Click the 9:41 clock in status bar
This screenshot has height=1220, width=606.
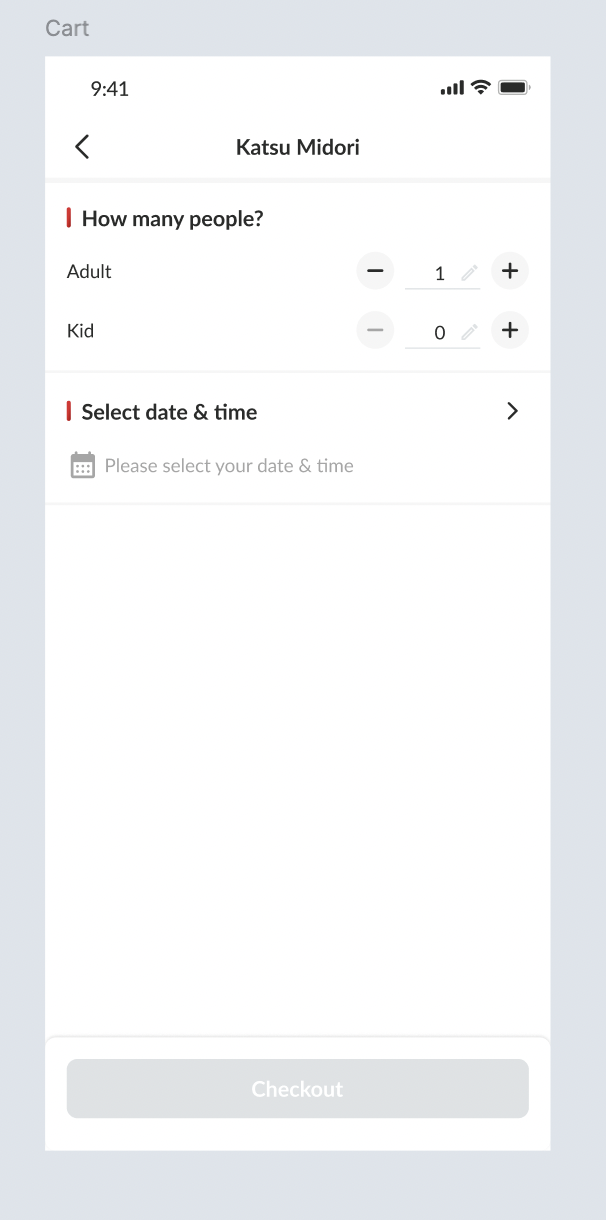[x=109, y=89]
